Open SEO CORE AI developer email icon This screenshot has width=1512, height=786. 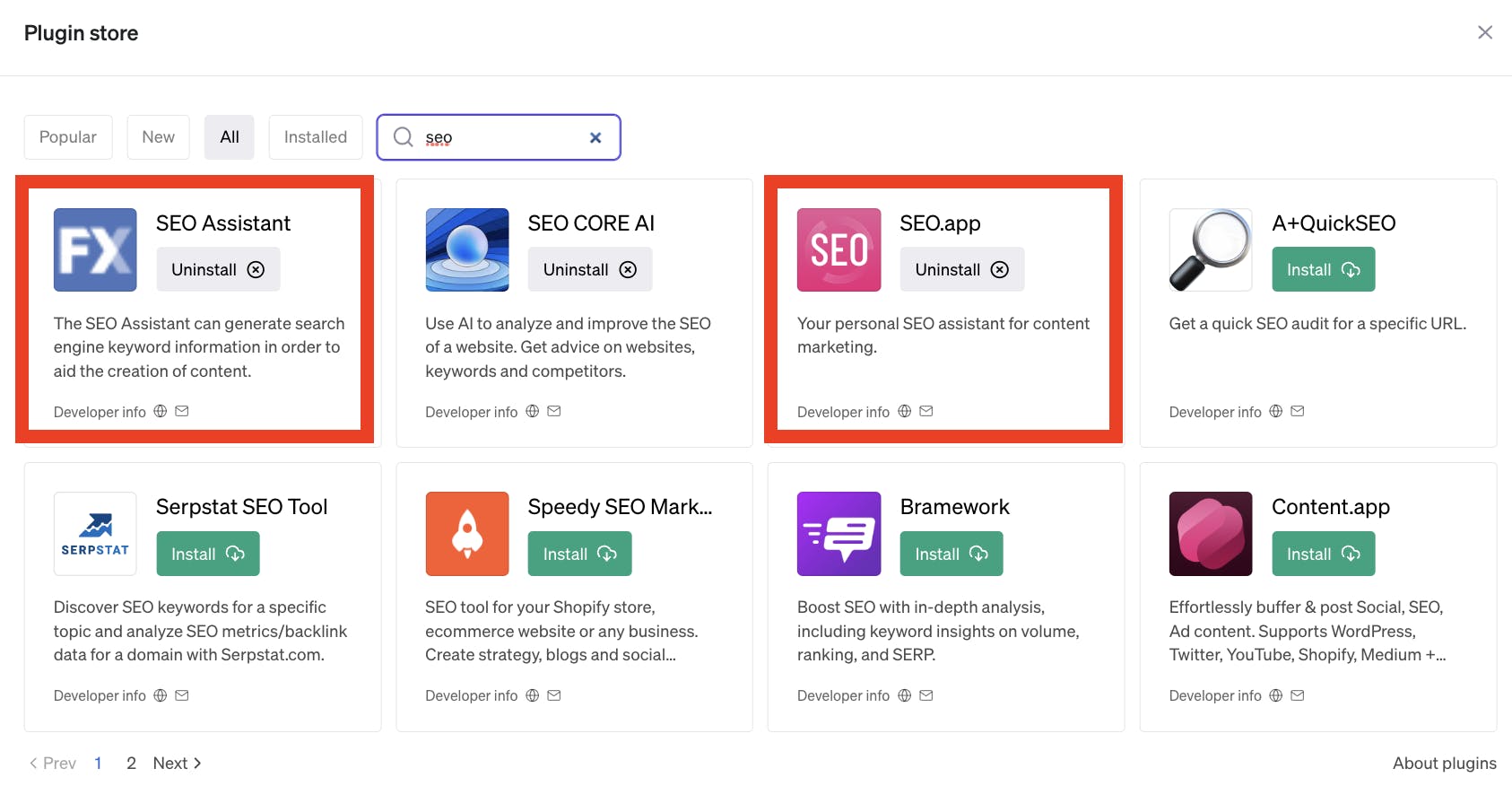pyautogui.click(x=554, y=411)
